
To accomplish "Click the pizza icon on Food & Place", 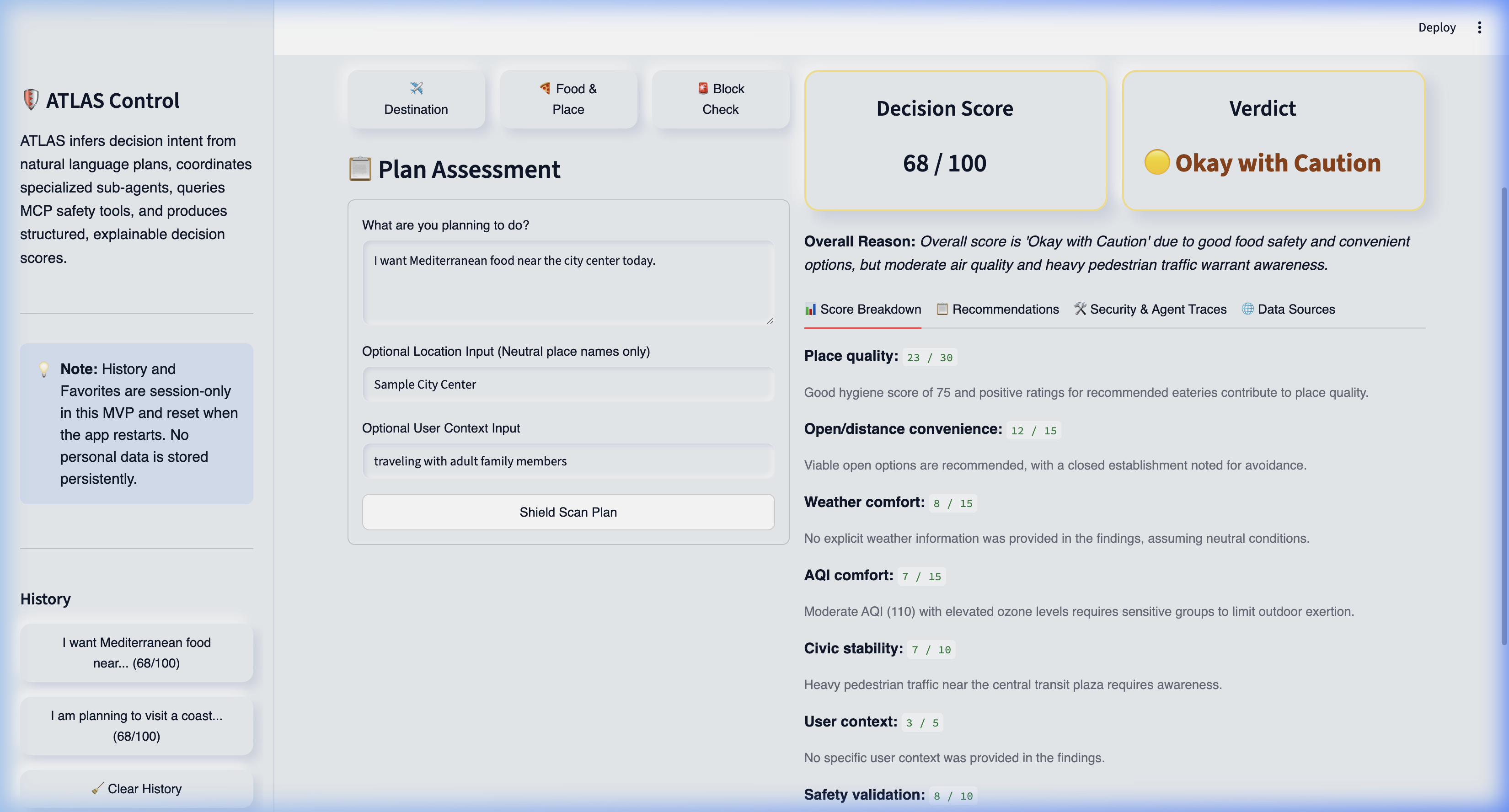I will coord(546,88).
